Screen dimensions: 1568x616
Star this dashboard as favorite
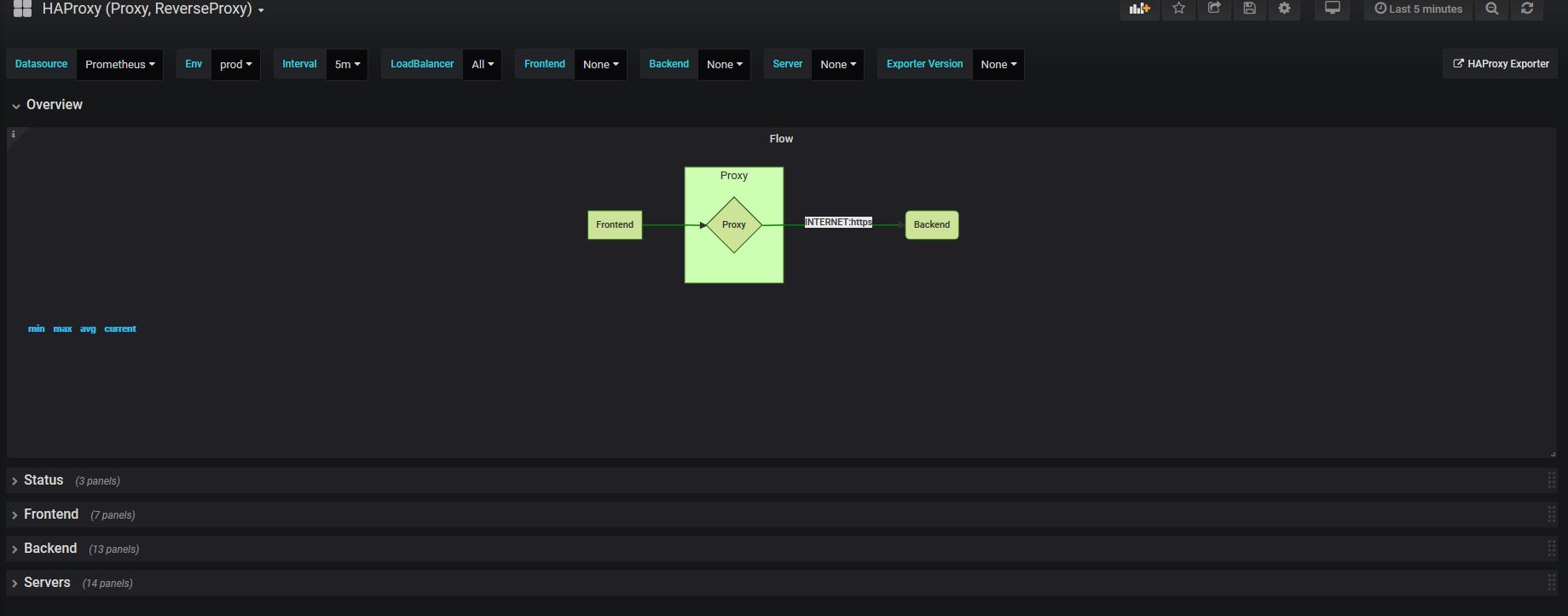coord(1179,9)
